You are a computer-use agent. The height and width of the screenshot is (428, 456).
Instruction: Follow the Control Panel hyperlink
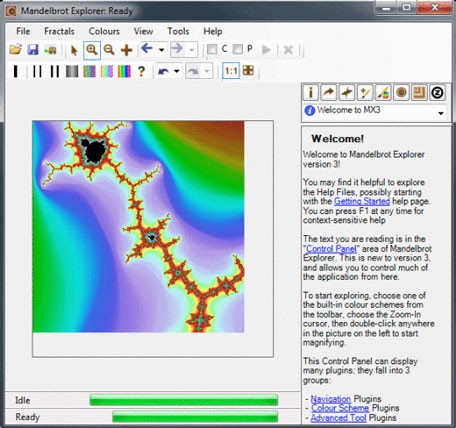331,249
